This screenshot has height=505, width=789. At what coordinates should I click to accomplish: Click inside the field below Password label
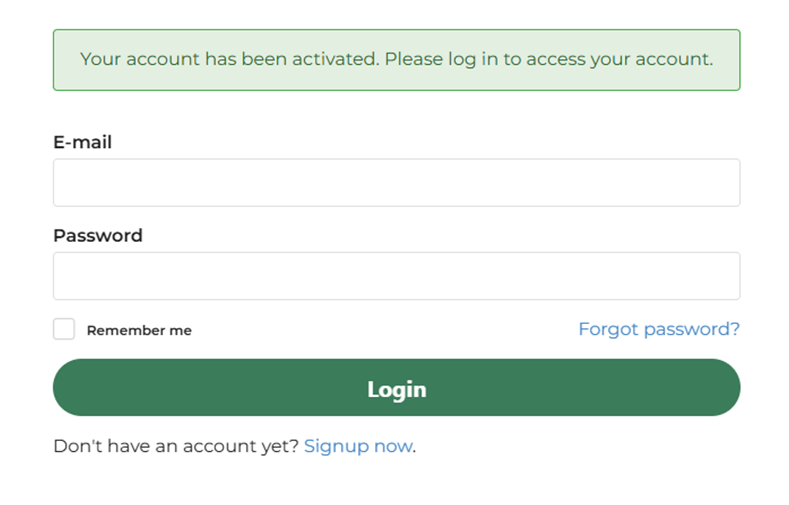tap(396, 276)
